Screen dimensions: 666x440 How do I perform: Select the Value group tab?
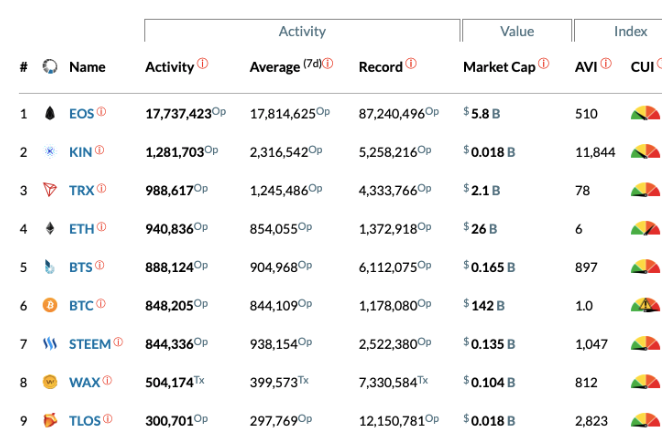point(517,31)
